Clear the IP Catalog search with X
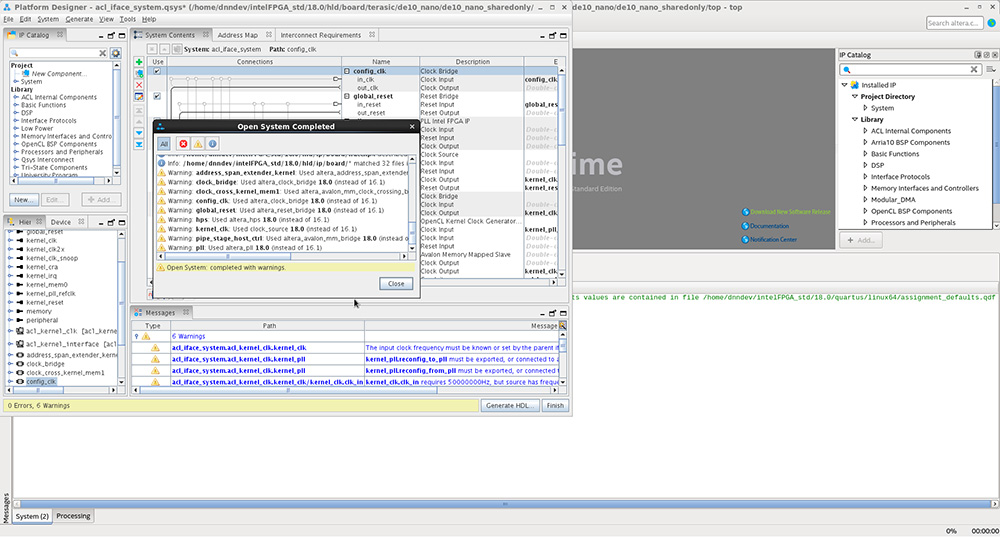This screenshot has width=1000, height=537. pos(102,53)
